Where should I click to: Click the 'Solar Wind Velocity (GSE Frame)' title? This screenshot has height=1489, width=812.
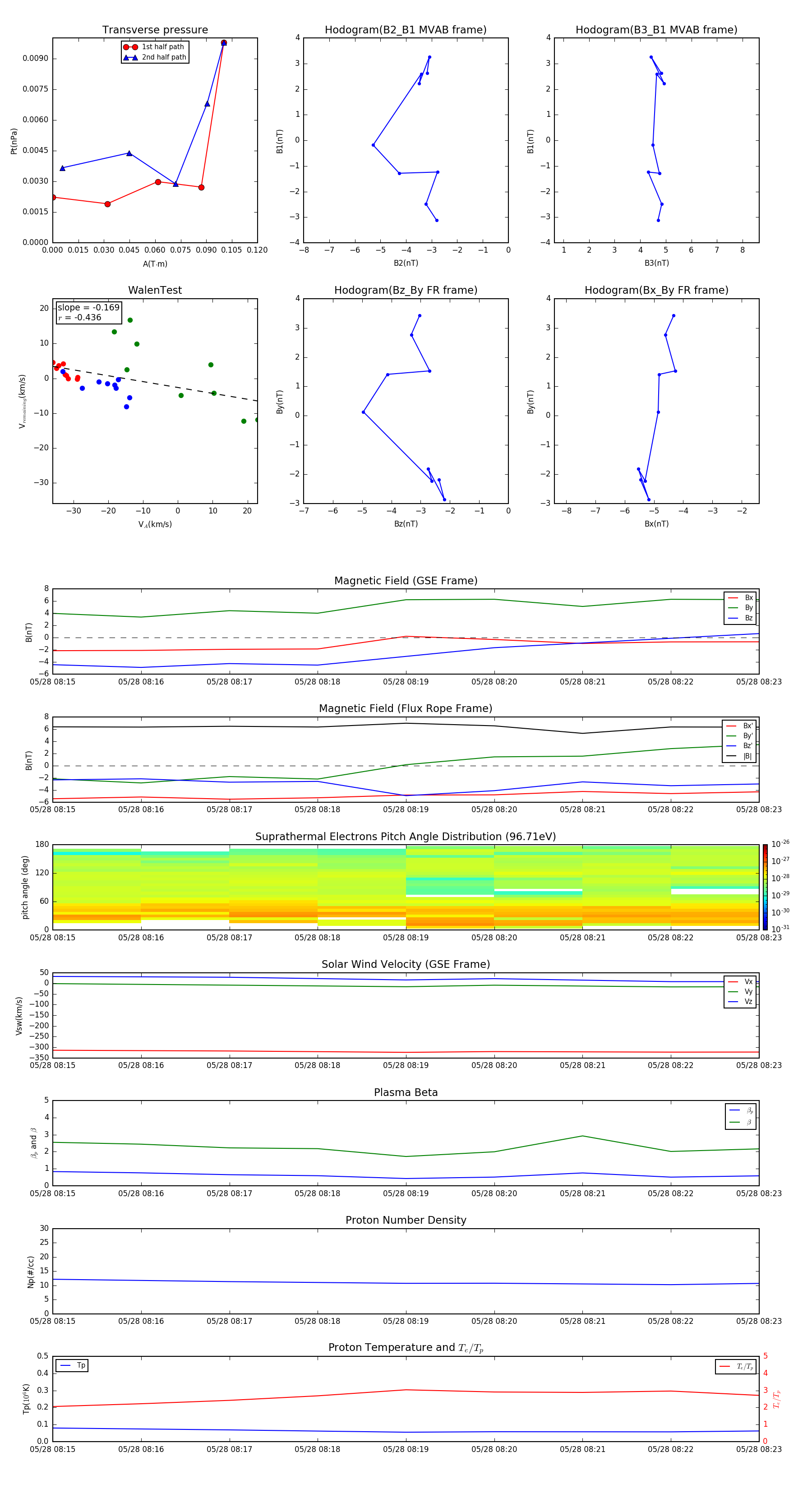click(x=406, y=964)
